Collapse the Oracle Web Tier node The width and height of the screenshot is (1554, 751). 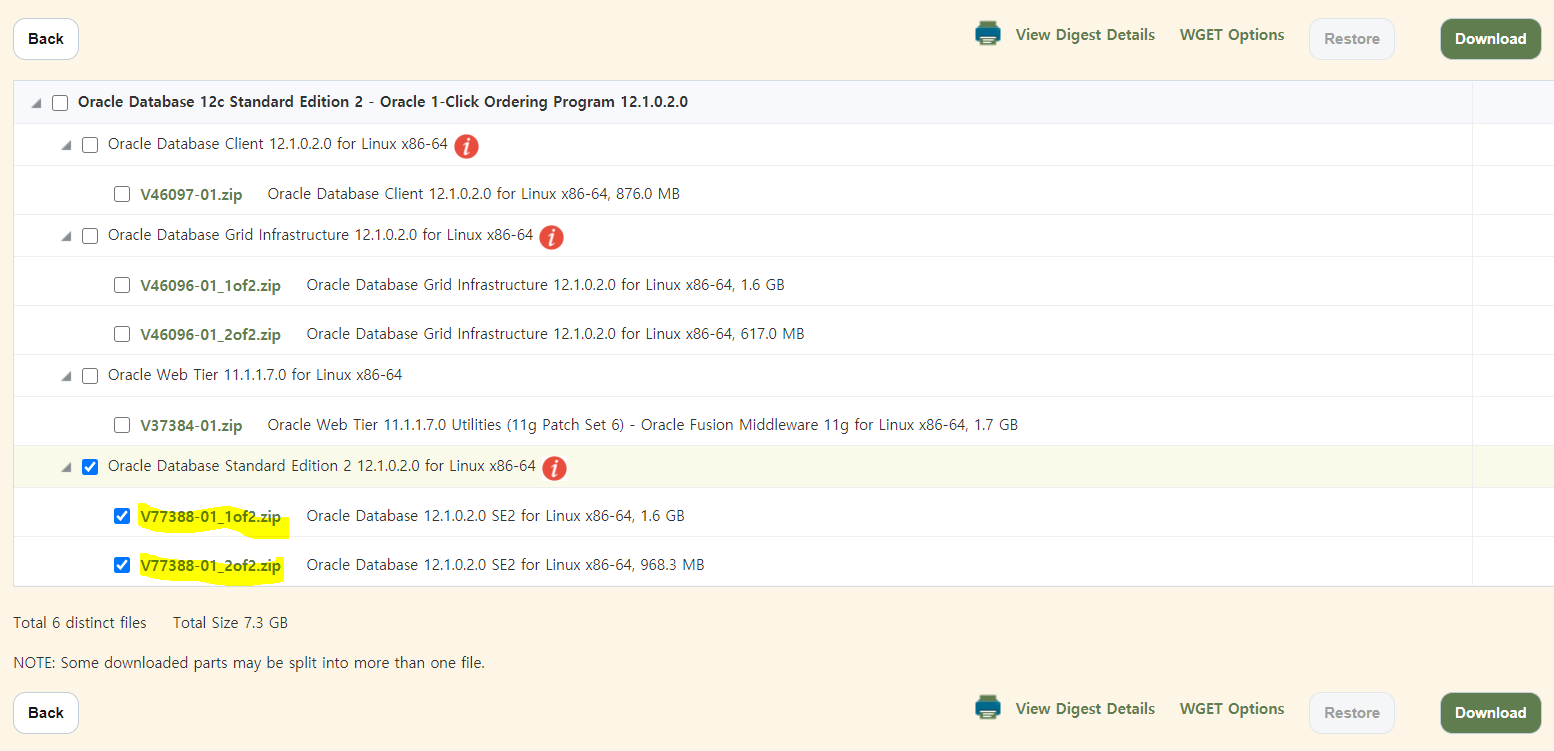click(67, 376)
